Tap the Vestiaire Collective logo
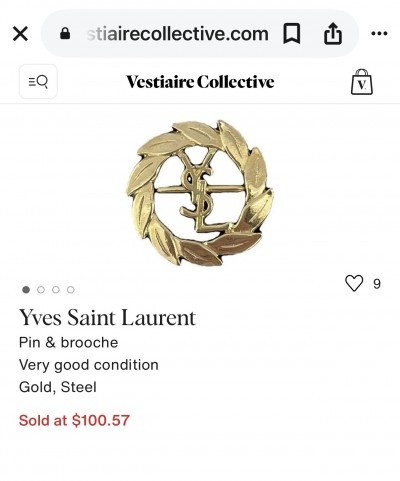Screen dimensions: 400x481 (200, 82)
